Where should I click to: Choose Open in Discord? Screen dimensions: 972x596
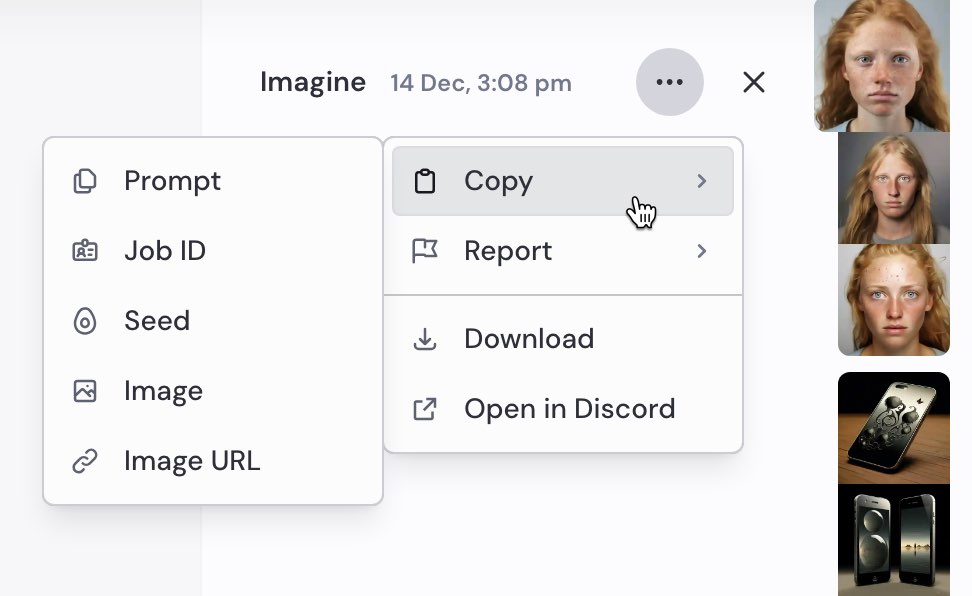point(569,409)
